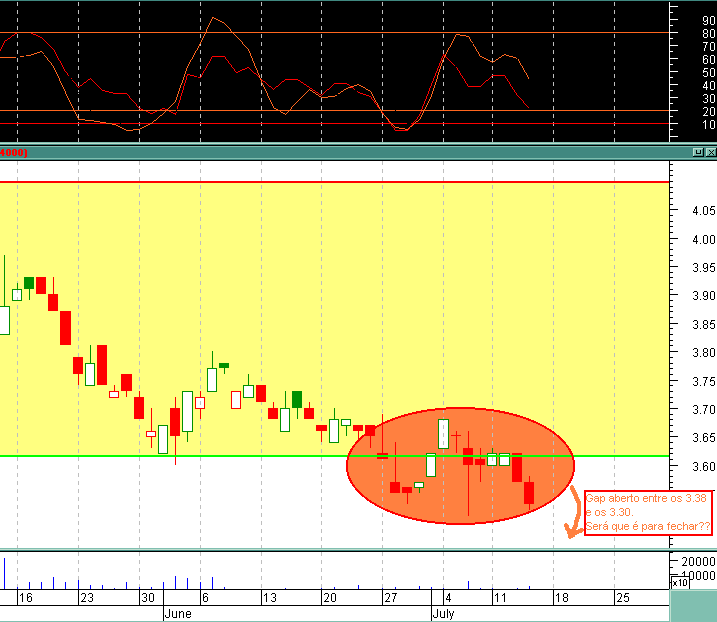Select the red horizontal resistance line on price chart
The image size is (717, 622).
pyautogui.click(x=334, y=182)
